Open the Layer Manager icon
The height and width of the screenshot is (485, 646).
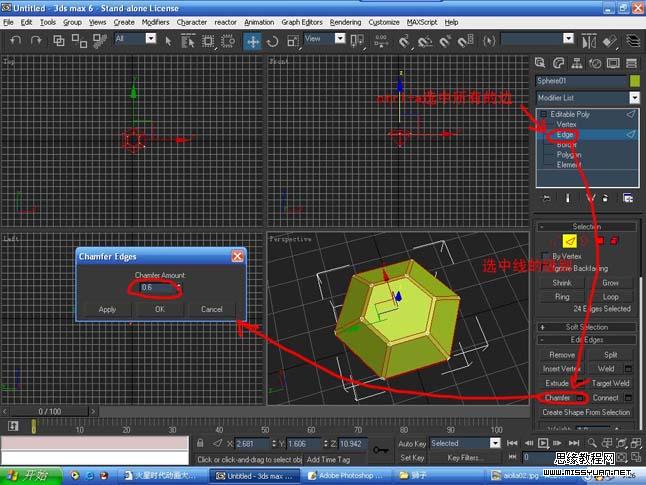633,41
